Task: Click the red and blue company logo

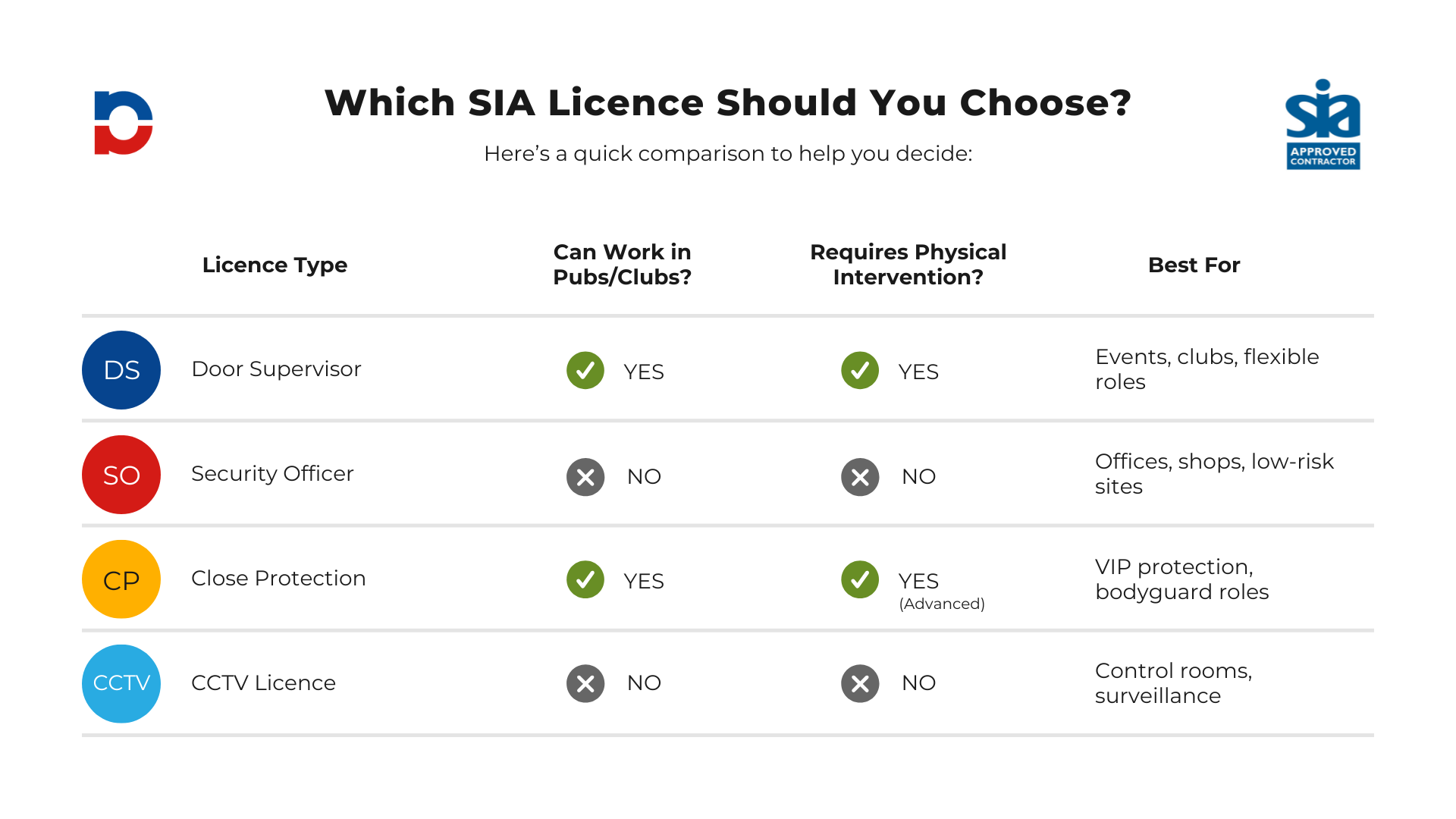Action: click(123, 123)
